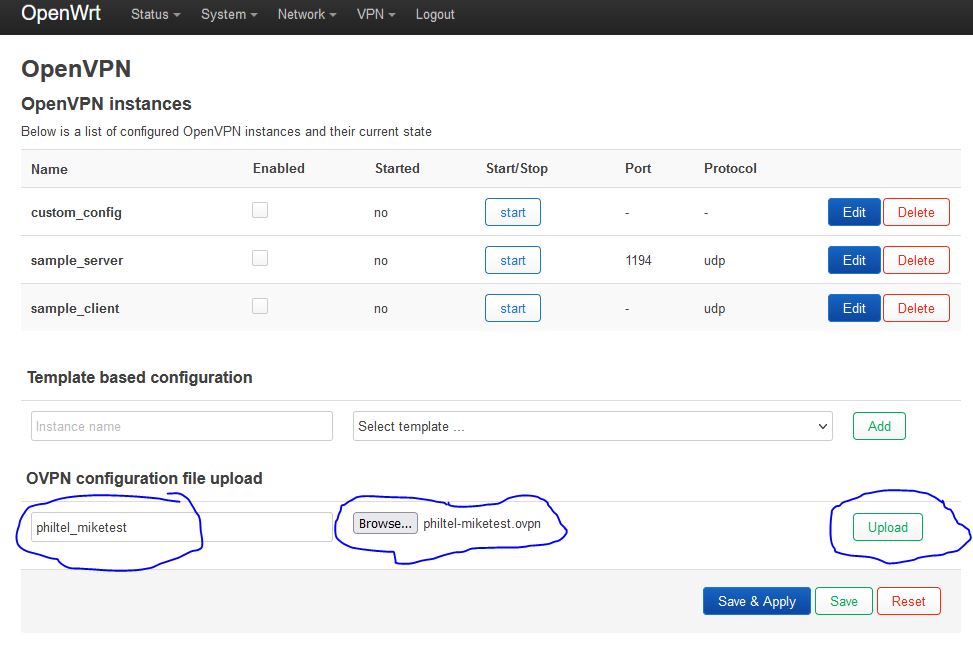Edit the sample_client instance

(854, 308)
